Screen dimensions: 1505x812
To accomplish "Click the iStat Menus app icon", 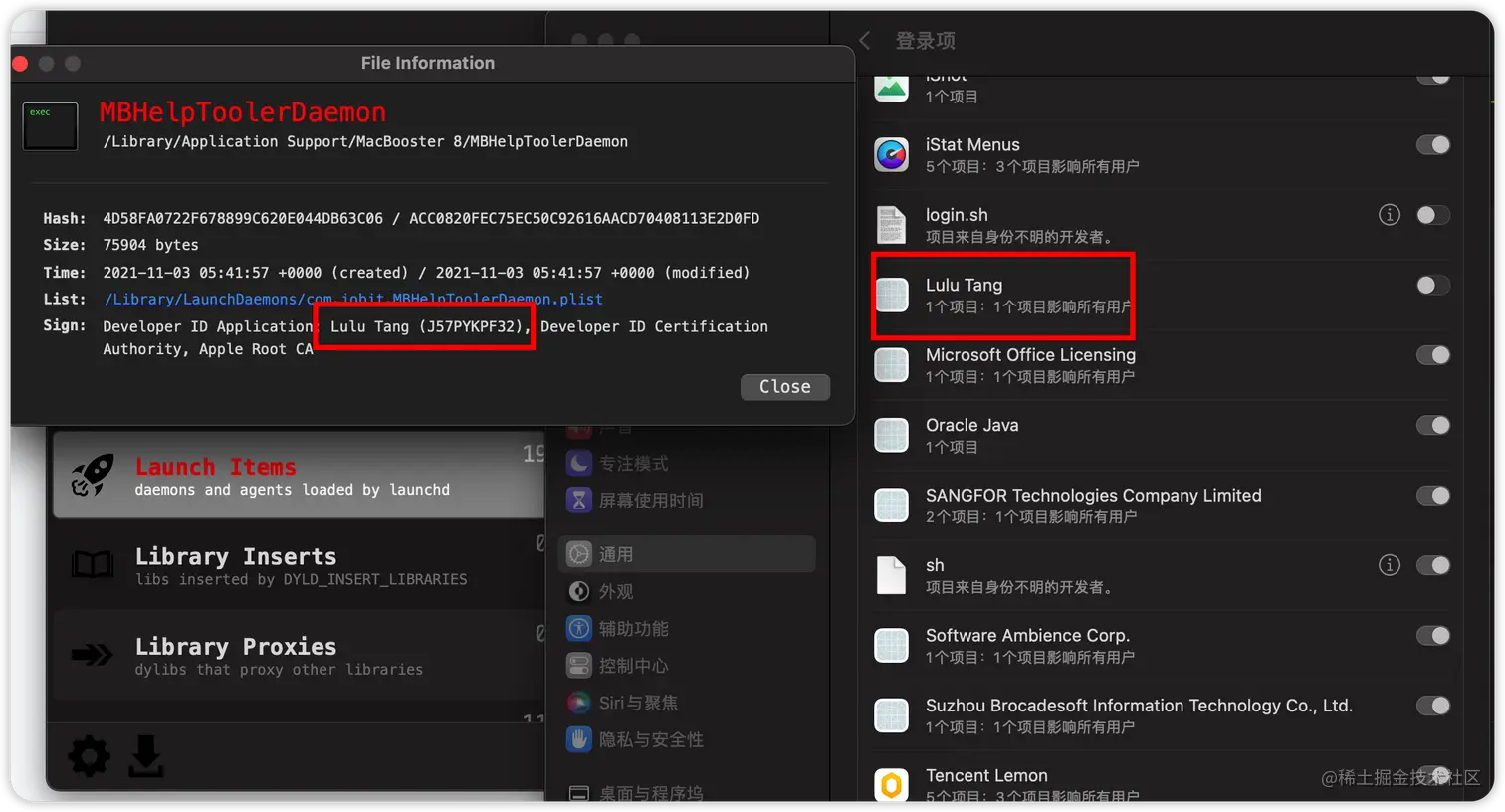I will [x=892, y=155].
